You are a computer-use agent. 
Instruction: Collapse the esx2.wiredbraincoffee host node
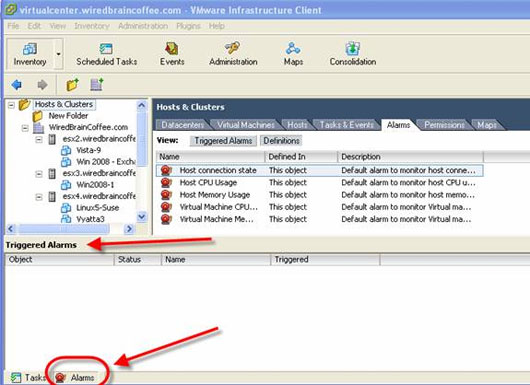tap(39, 139)
